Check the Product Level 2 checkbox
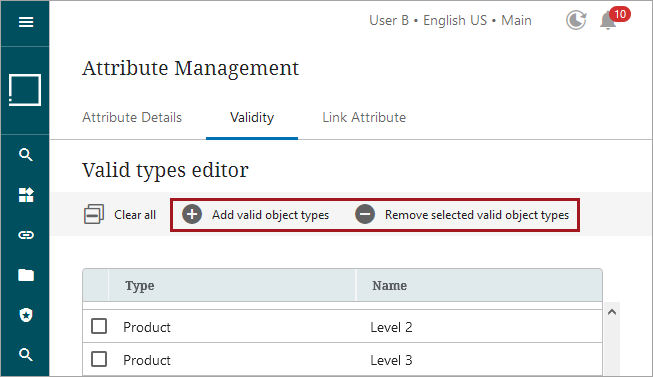Viewport: 653px width, 377px height. click(x=99, y=326)
